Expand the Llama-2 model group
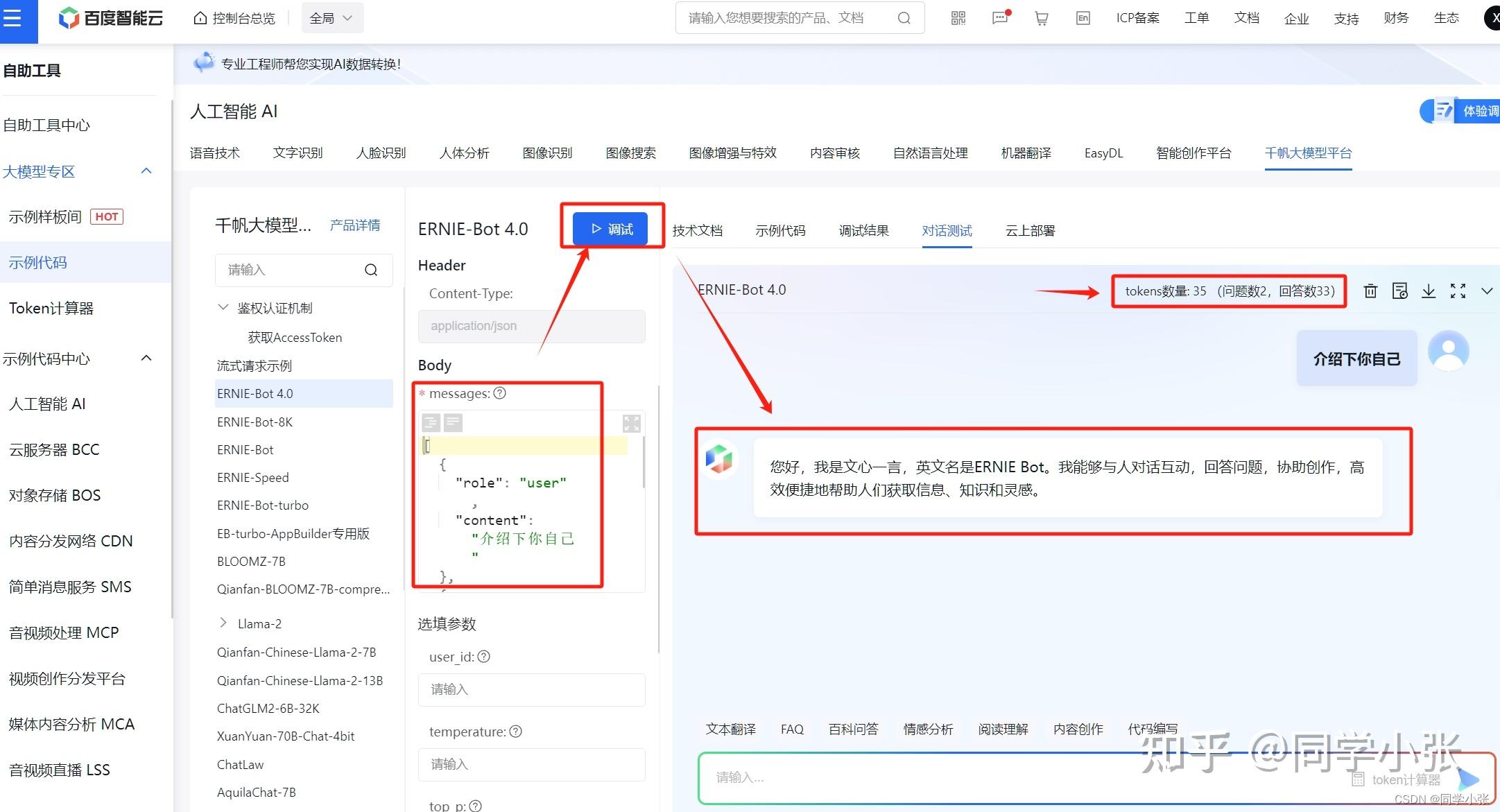The height and width of the screenshot is (812, 1500). (223, 623)
